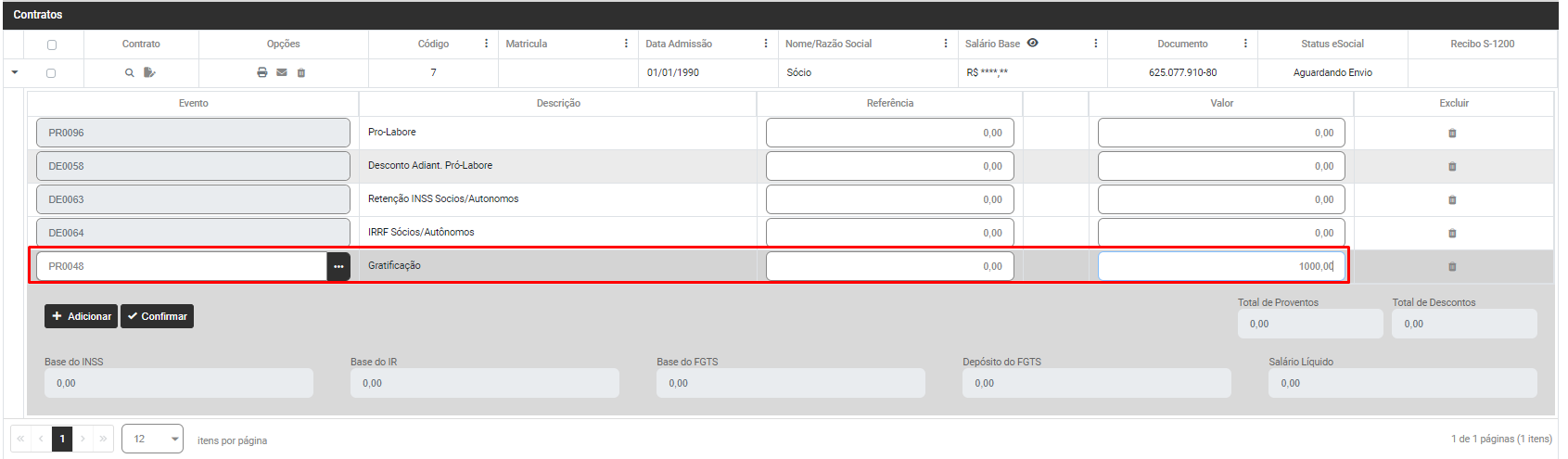Click the envelope email icon
The image size is (1568, 459).
(282, 72)
